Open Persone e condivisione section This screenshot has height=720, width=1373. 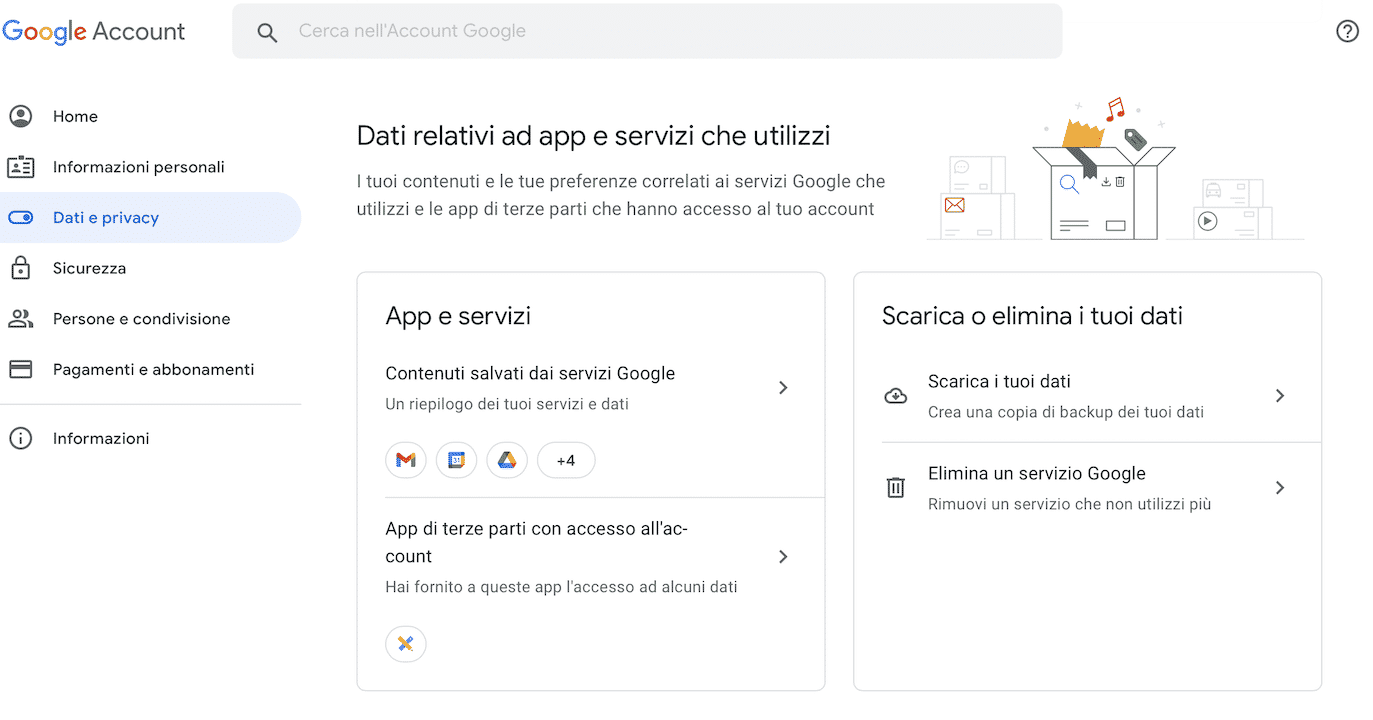(x=150, y=318)
